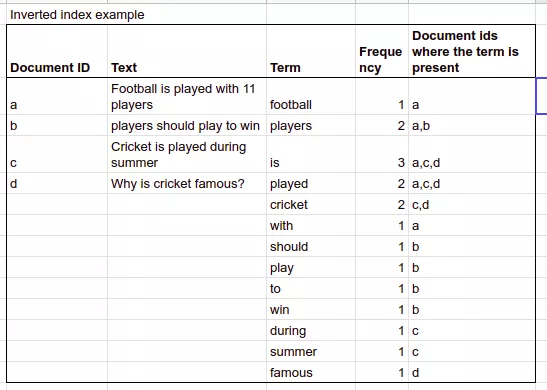Select the 'Frequency' header cell
Viewport: 547px width, 390px height.
coord(382,51)
